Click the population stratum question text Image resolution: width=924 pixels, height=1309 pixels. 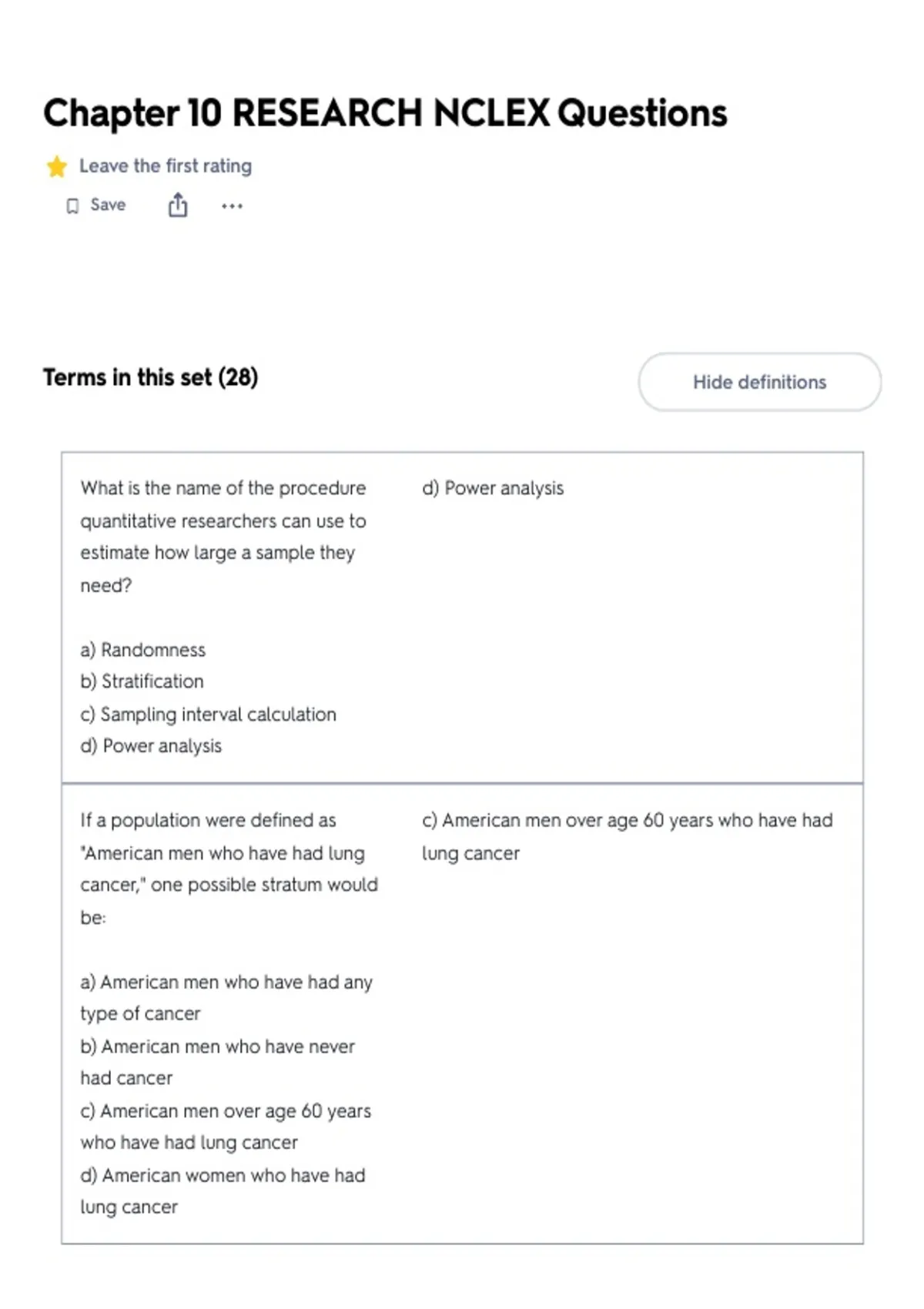coord(229,869)
